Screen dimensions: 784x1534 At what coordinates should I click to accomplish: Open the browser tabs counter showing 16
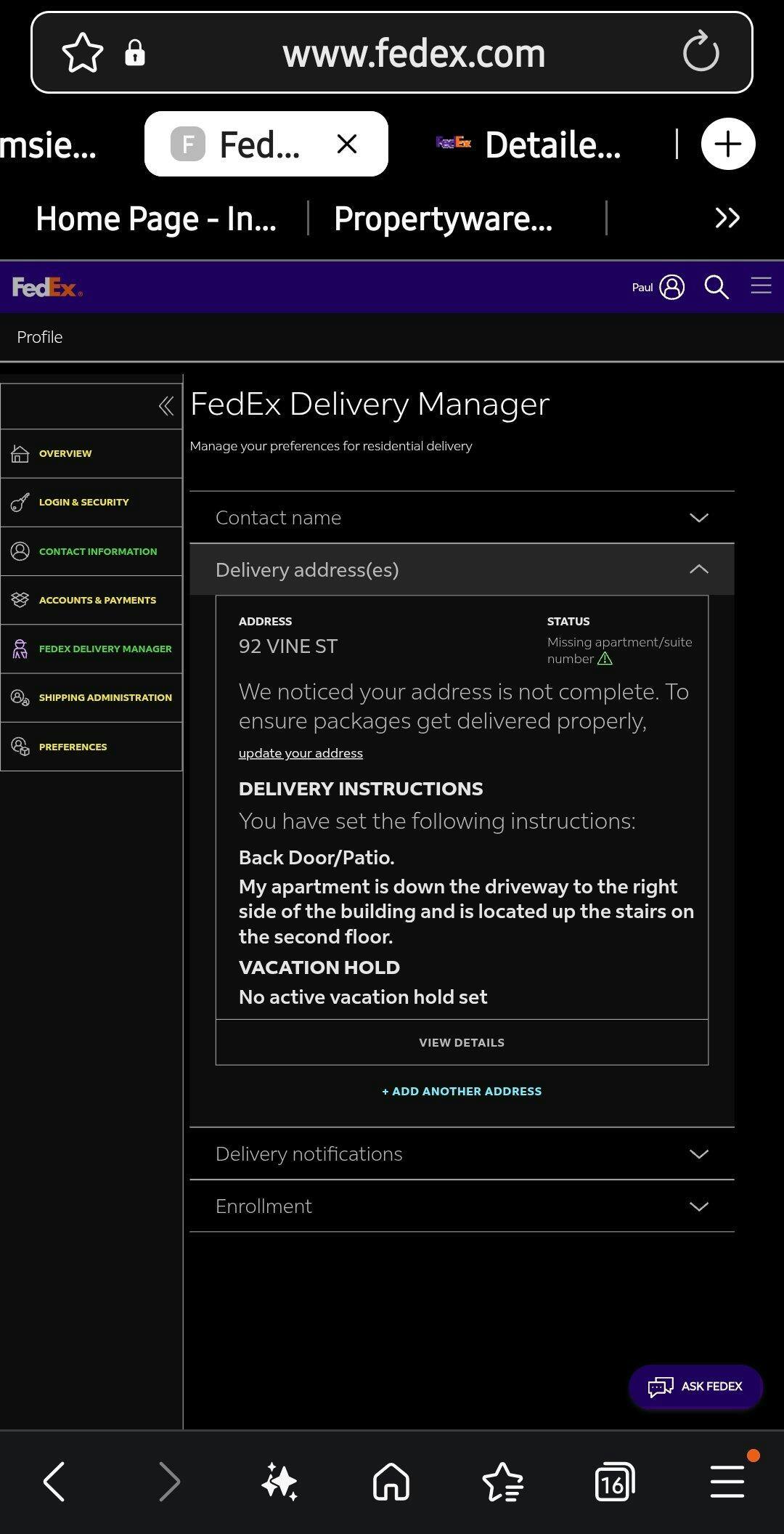click(614, 1482)
